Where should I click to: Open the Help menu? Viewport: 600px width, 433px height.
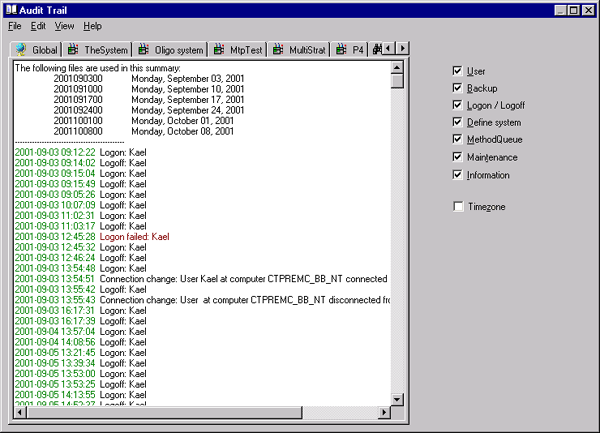(92, 25)
